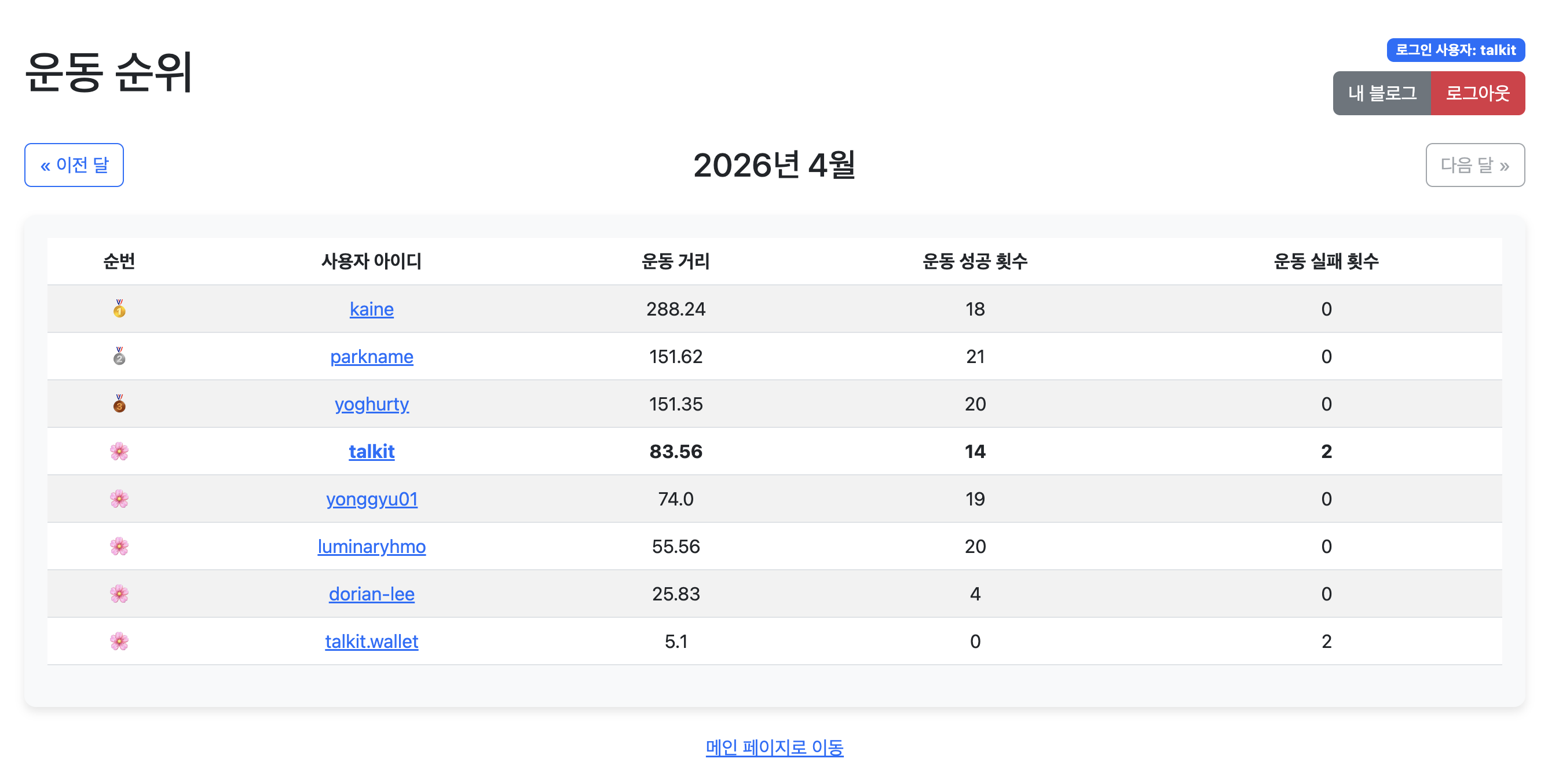Click the 로그인 사용자: talkit badge
The height and width of the screenshot is (784, 1559).
[1455, 50]
